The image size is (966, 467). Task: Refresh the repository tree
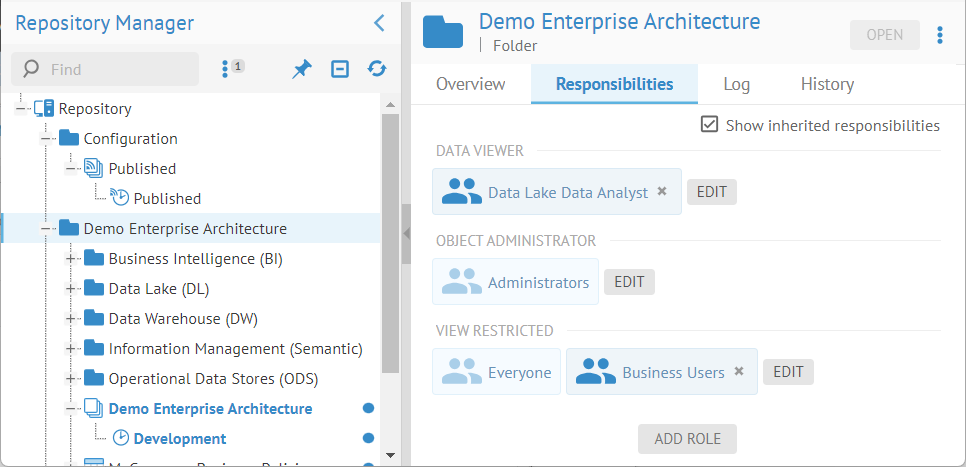[376, 69]
